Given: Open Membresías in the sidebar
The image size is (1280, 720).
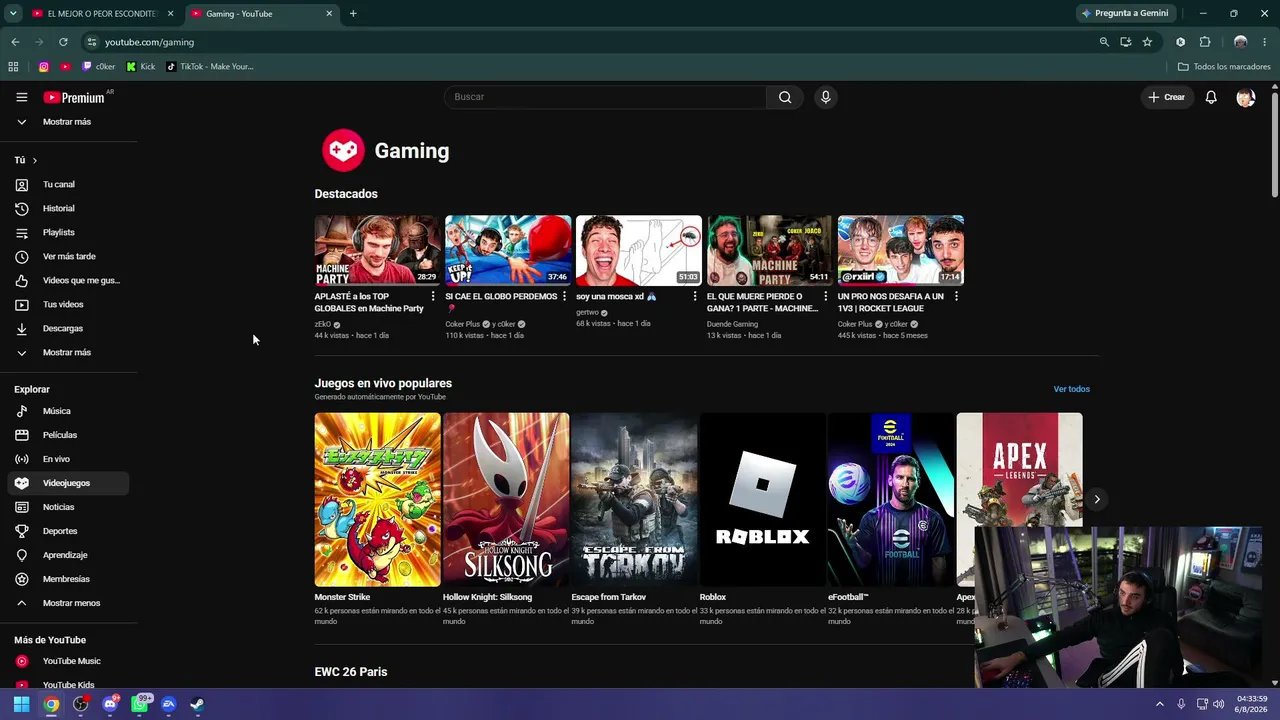Looking at the screenshot, I should click(x=68, y=579).
